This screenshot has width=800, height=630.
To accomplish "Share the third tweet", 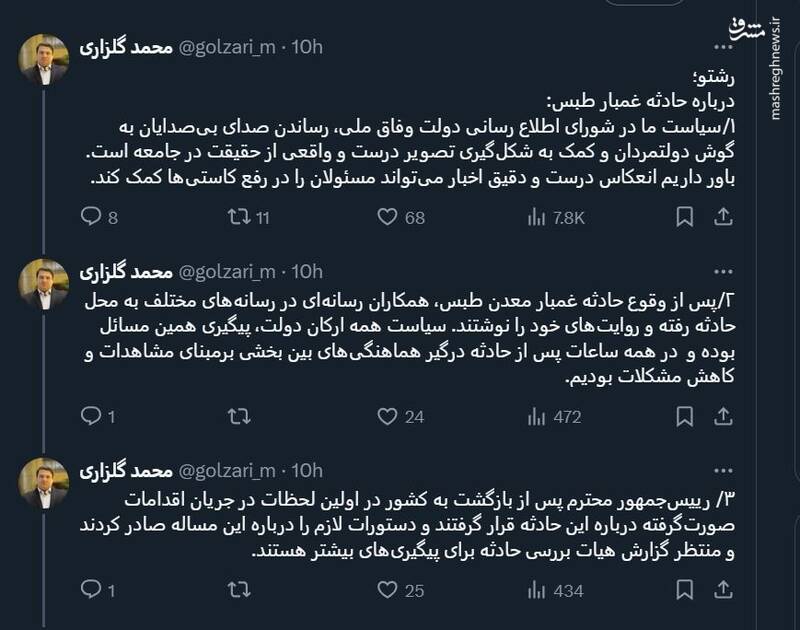I will [x=723, y=594].
